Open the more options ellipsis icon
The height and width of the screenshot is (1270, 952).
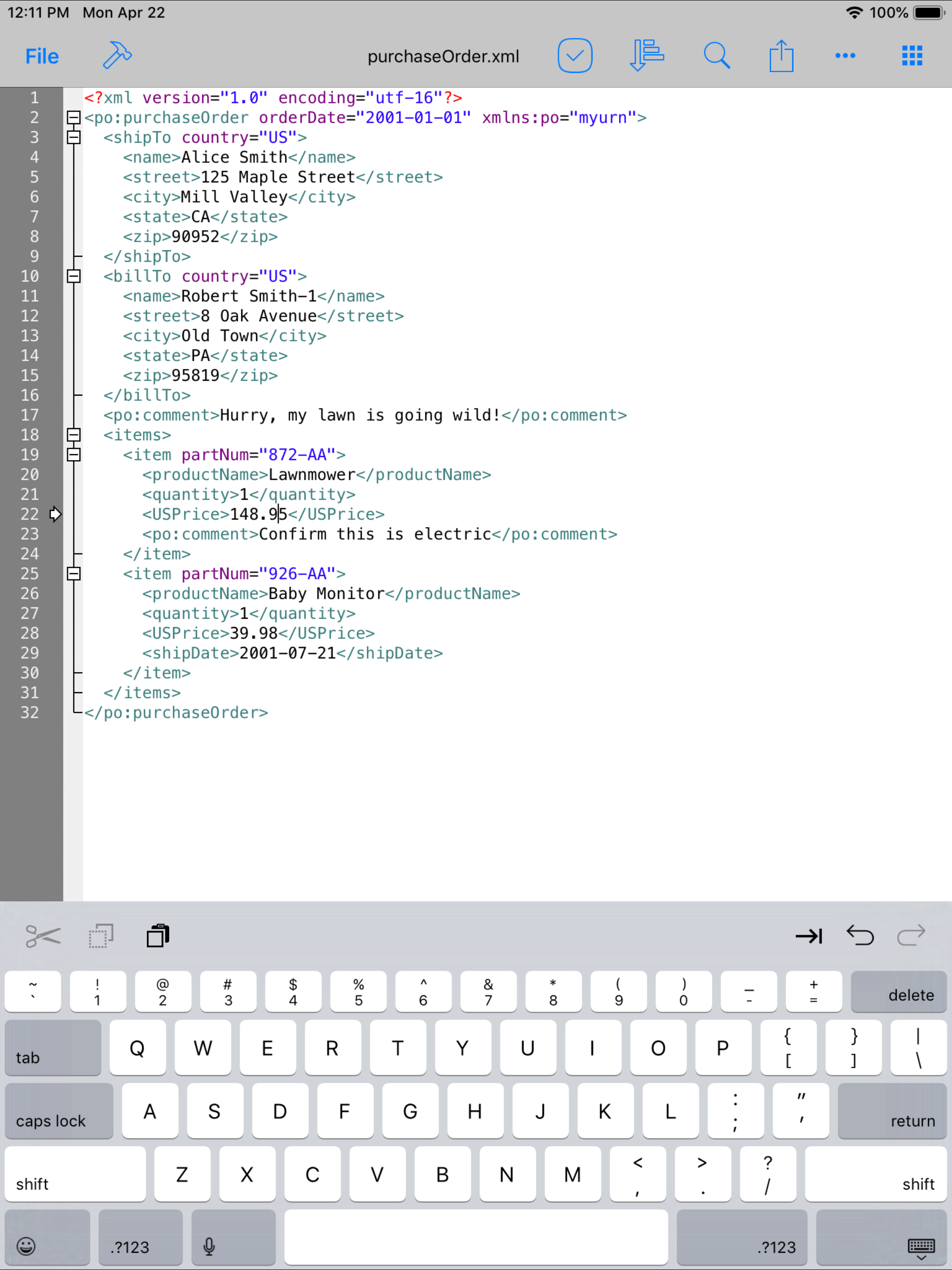coord(845,56)
